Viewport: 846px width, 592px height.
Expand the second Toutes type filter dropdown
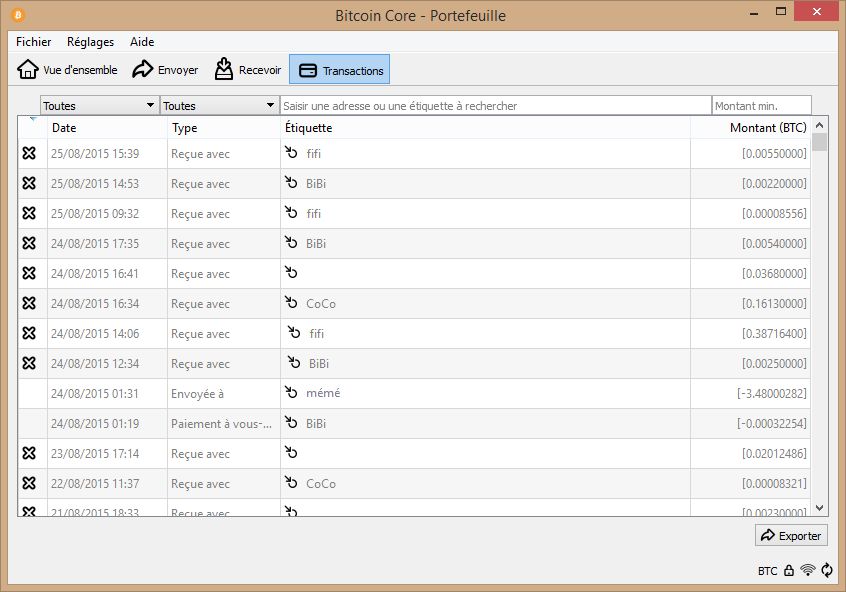tap(219, 105)
